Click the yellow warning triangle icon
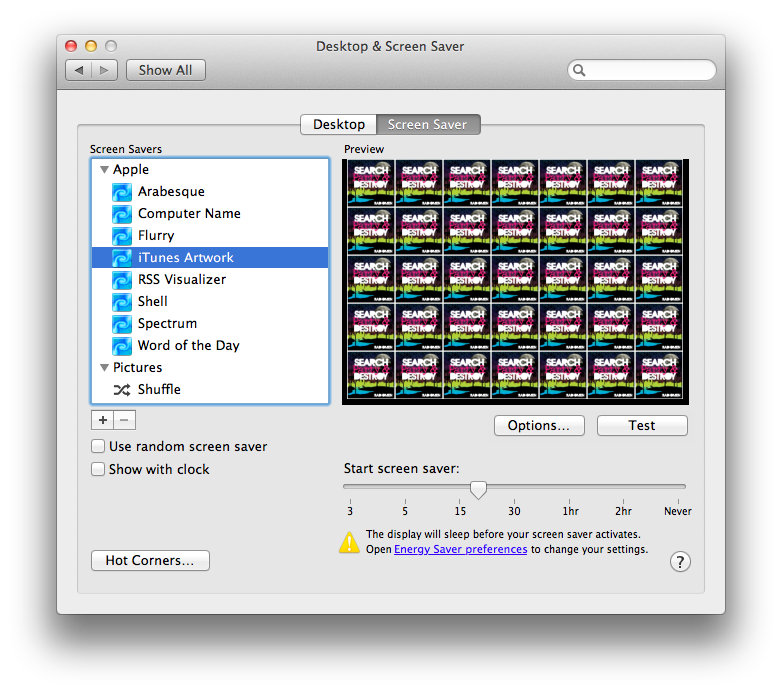 click(349, 542)
